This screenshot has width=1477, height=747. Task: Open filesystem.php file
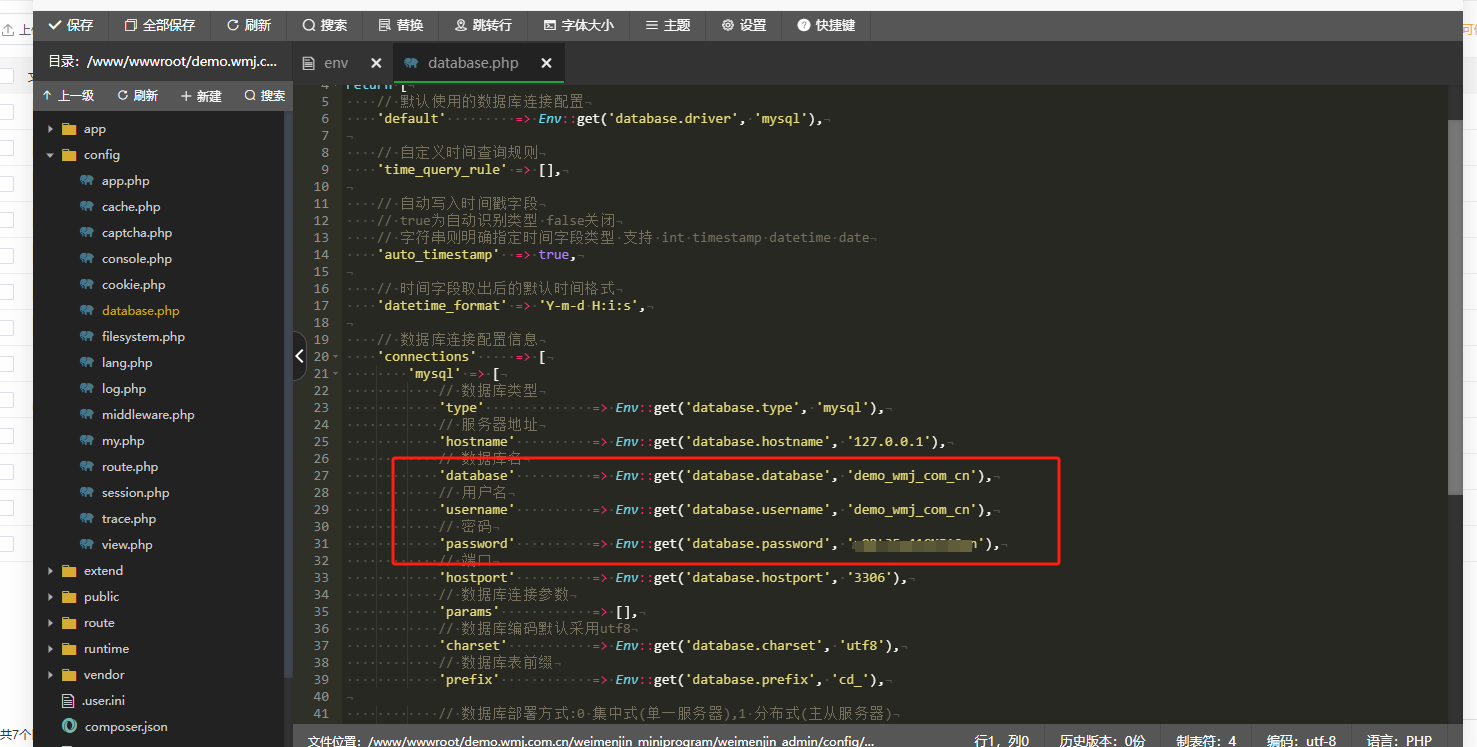click(x=143, y=337)
